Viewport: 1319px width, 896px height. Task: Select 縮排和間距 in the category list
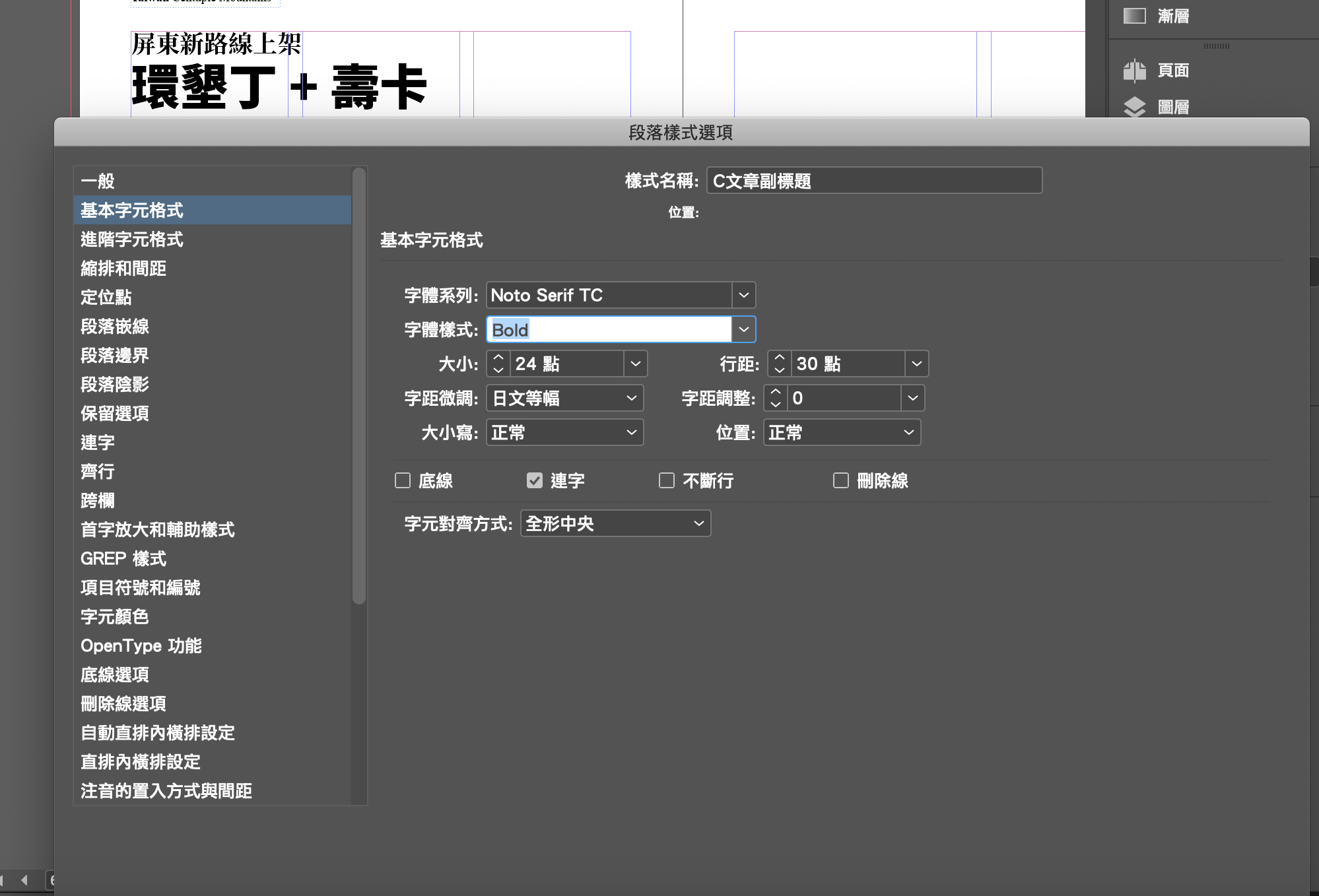click(123, 269)
